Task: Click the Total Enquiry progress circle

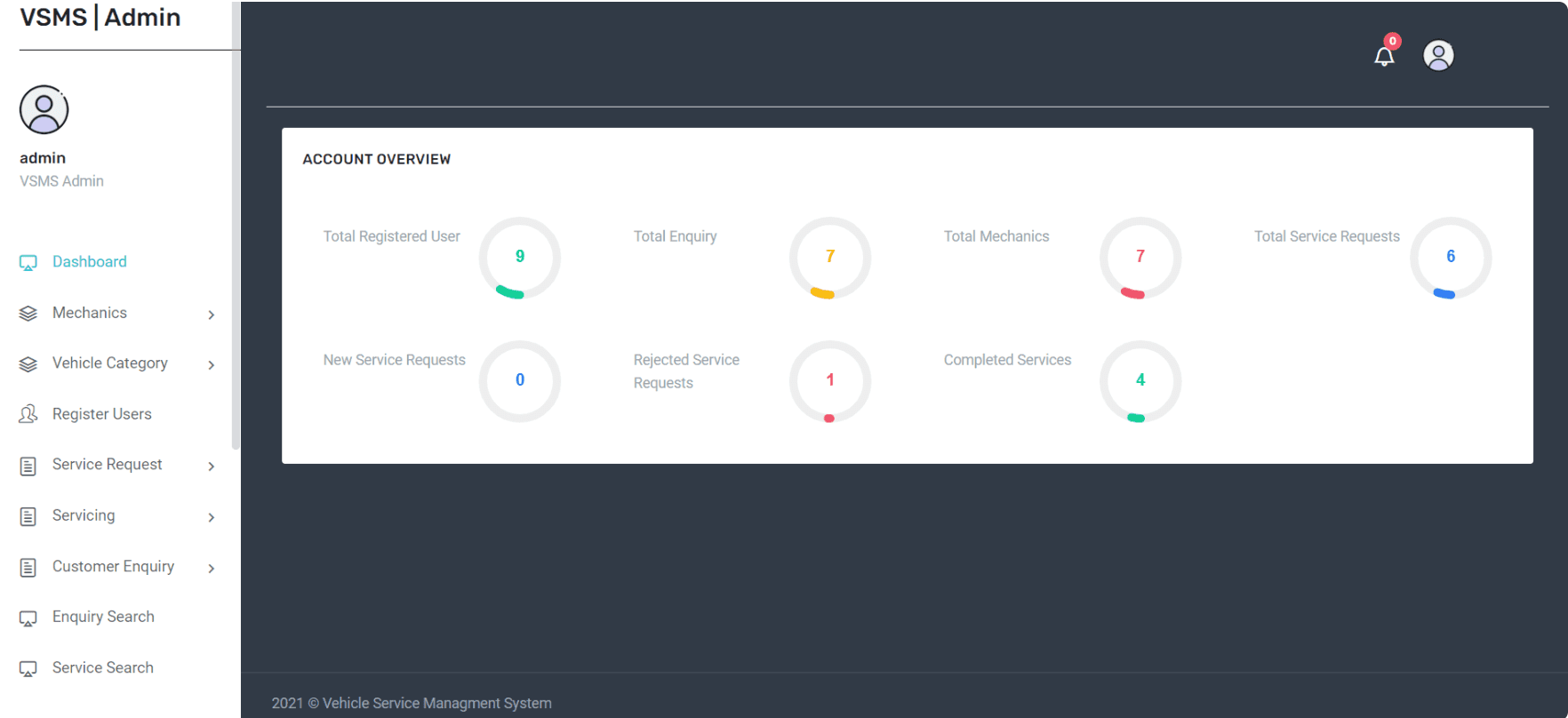Action: tap(829, 258)
